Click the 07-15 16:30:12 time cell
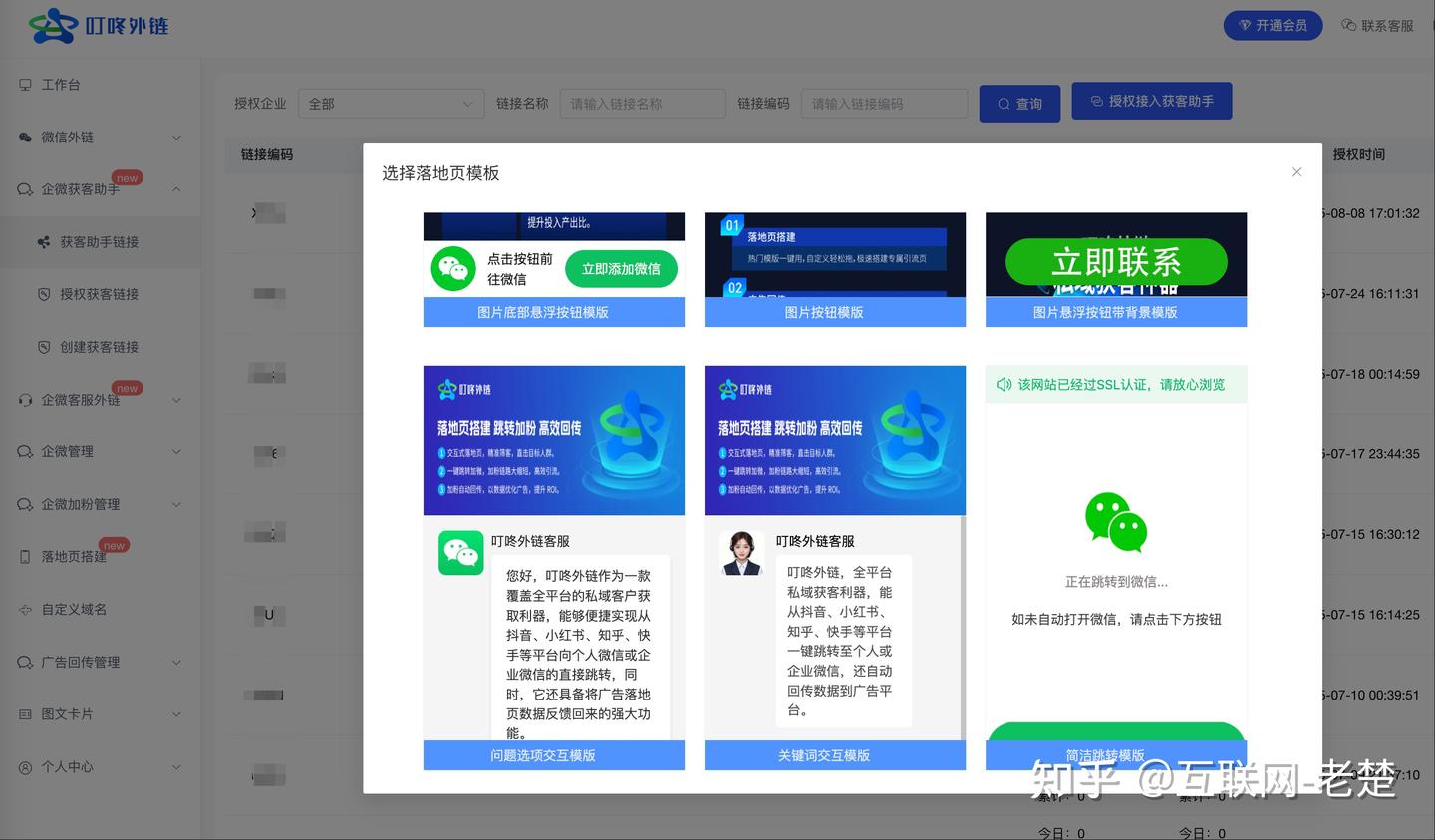 1371,534
